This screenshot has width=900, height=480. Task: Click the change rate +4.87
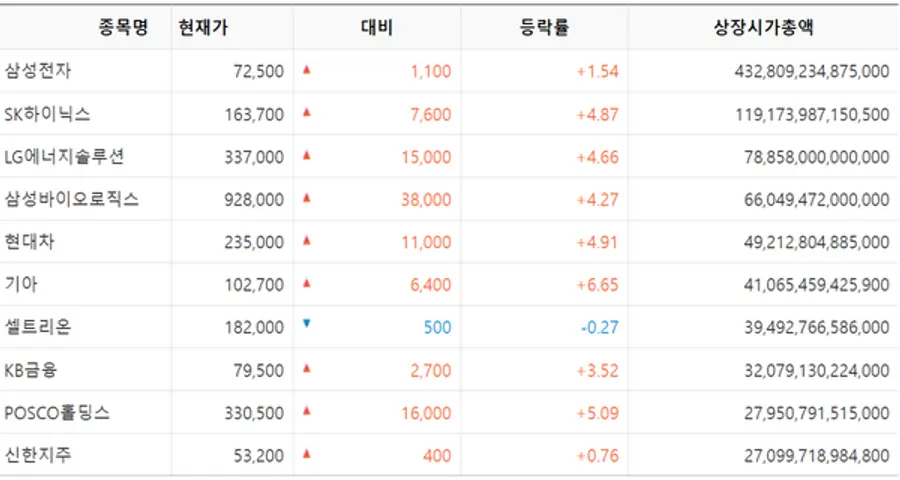tap(598, 114)
